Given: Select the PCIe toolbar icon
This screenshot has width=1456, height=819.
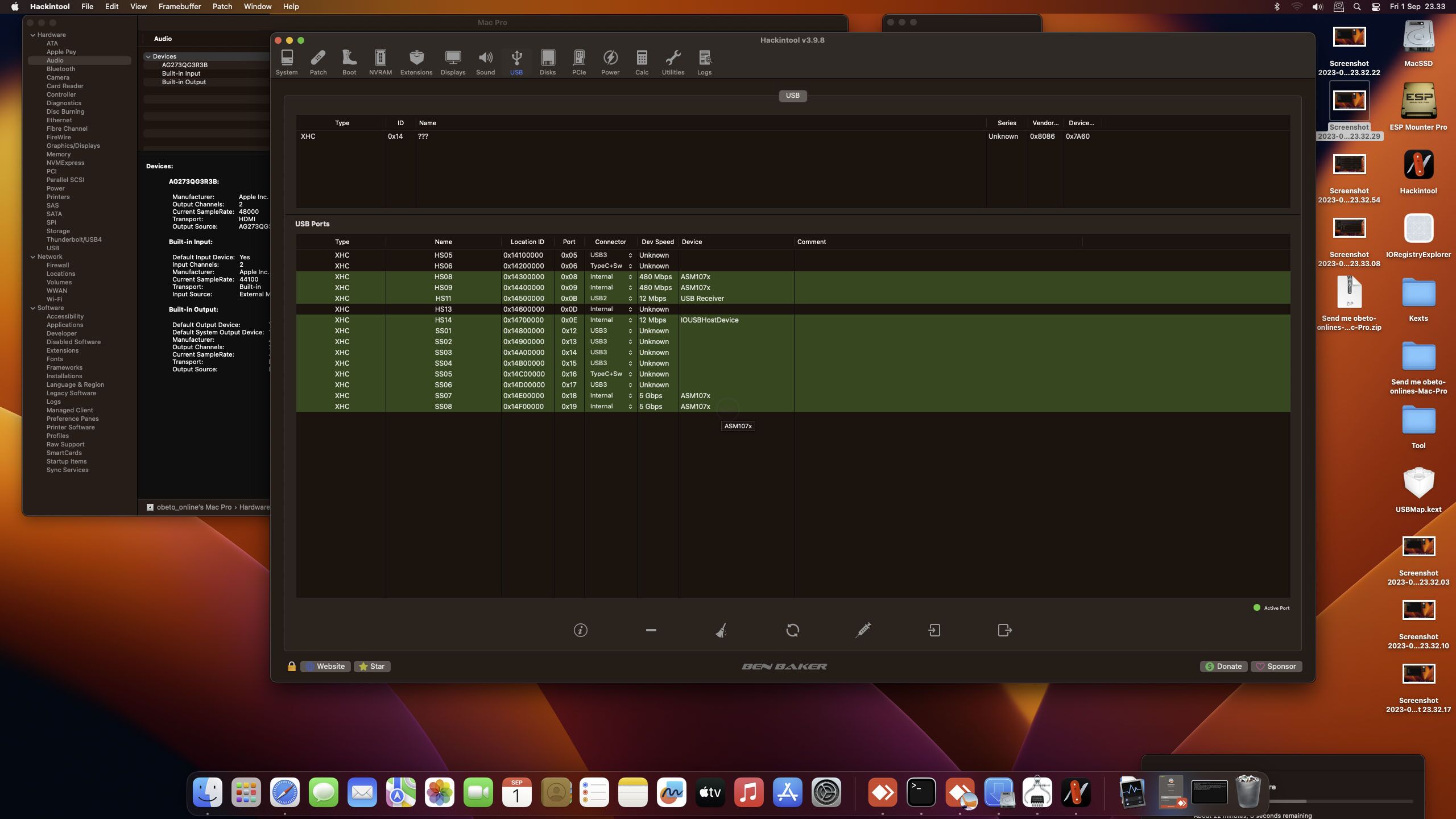Looking at the screenshot, I should (x=578, y=61).
